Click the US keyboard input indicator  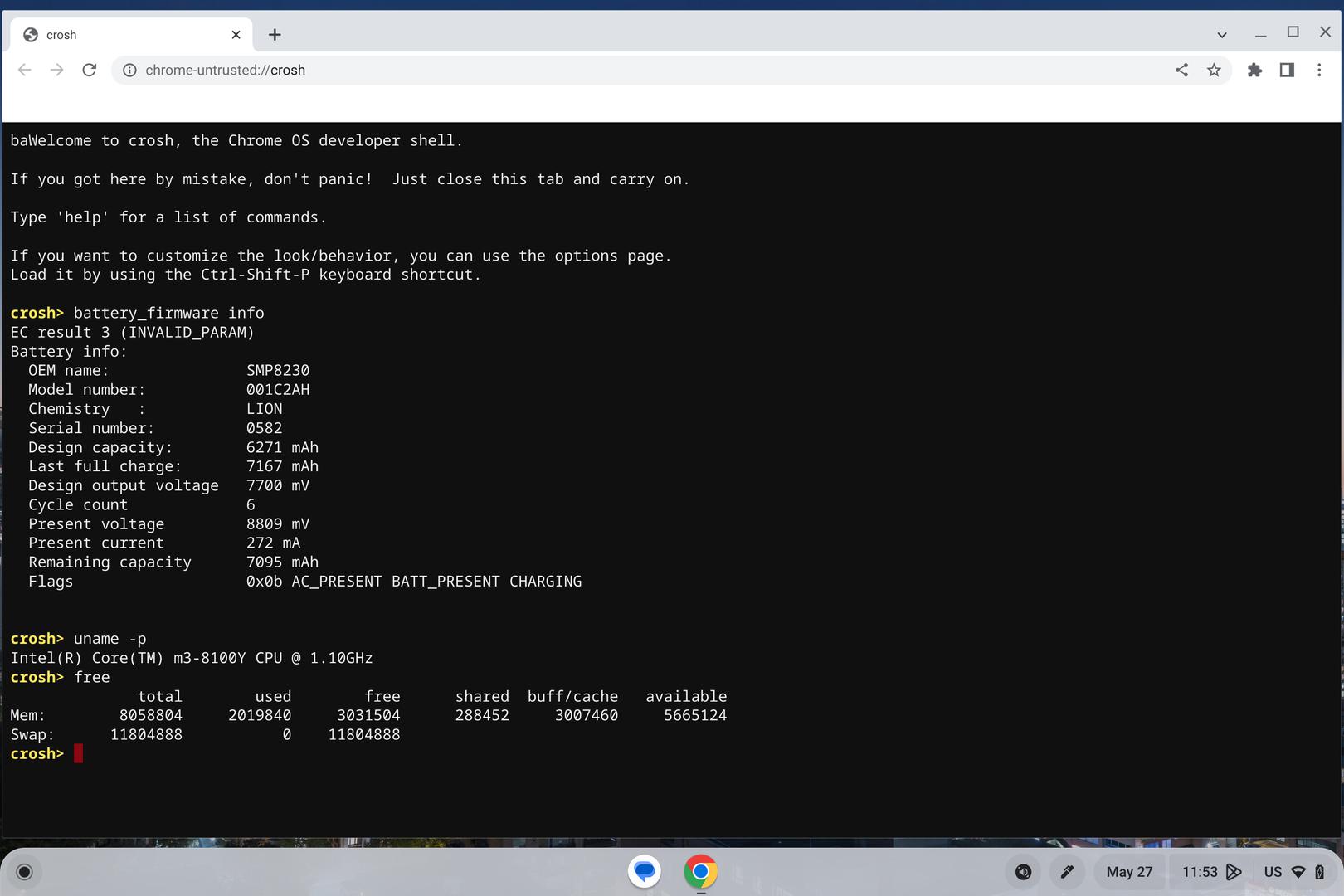coord(1273,871)
